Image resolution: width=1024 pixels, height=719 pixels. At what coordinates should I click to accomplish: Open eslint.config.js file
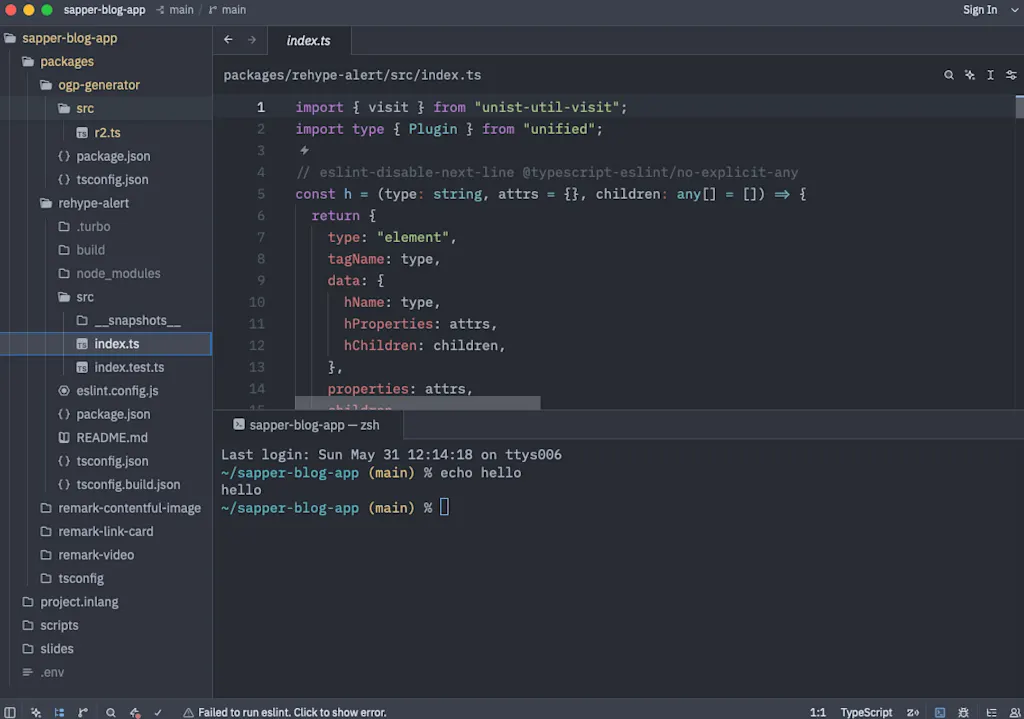106,391
